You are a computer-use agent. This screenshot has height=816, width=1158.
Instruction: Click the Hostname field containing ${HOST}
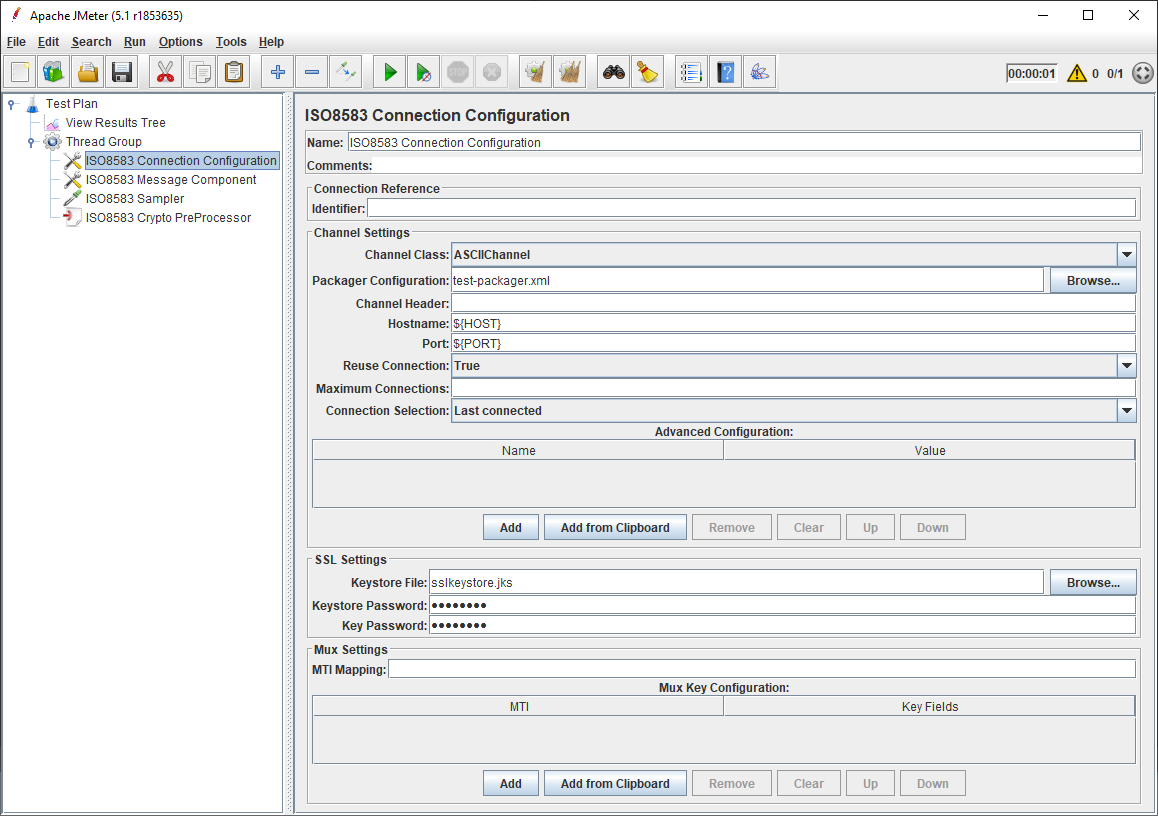coord(793,323)
